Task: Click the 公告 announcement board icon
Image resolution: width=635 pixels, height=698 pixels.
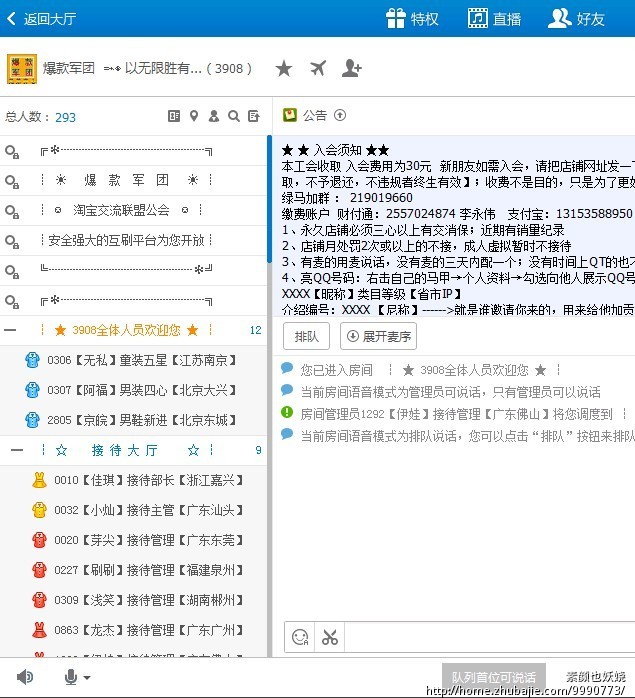Action: pyautogui.click(x=290, y=115)
